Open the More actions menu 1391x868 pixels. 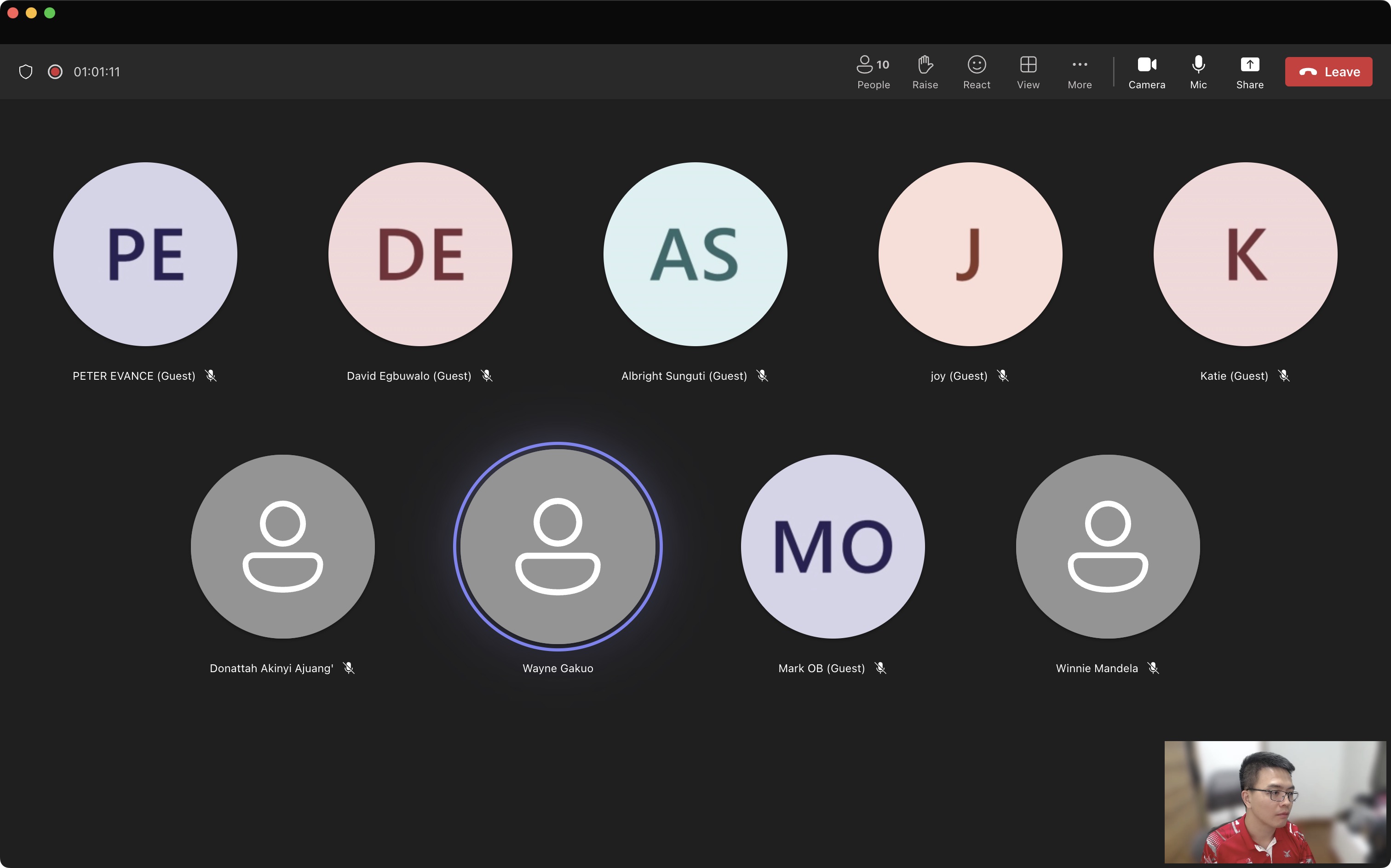[1079, 72]
